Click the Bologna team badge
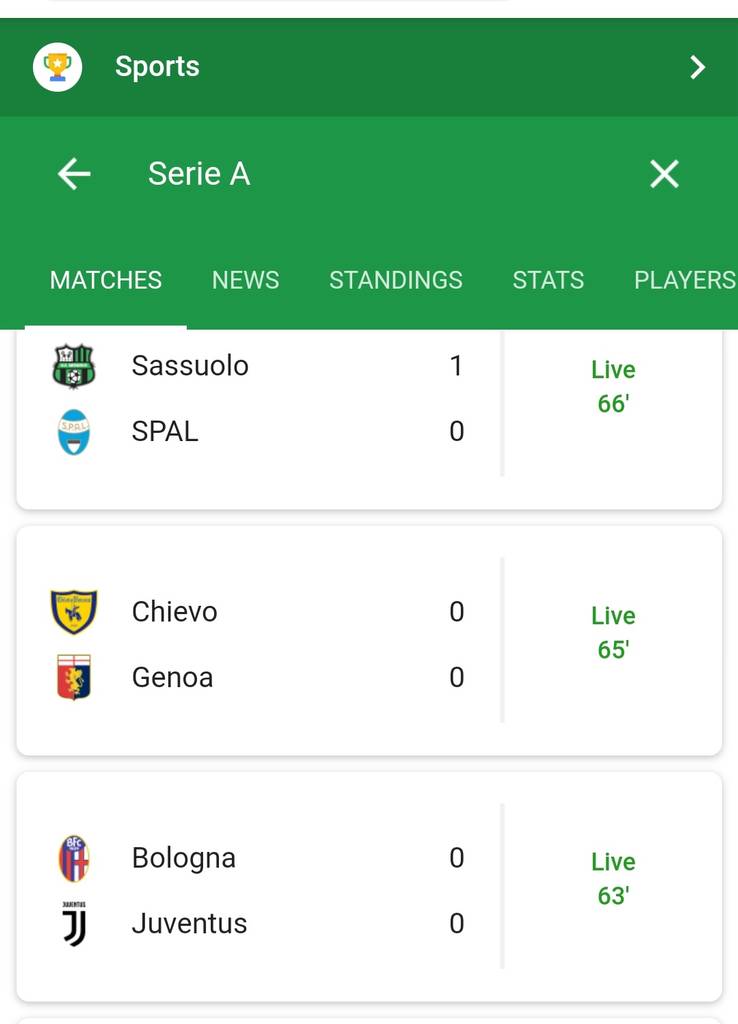The image size is (738, 1024). pyautogui.click(x=73, y=858)
